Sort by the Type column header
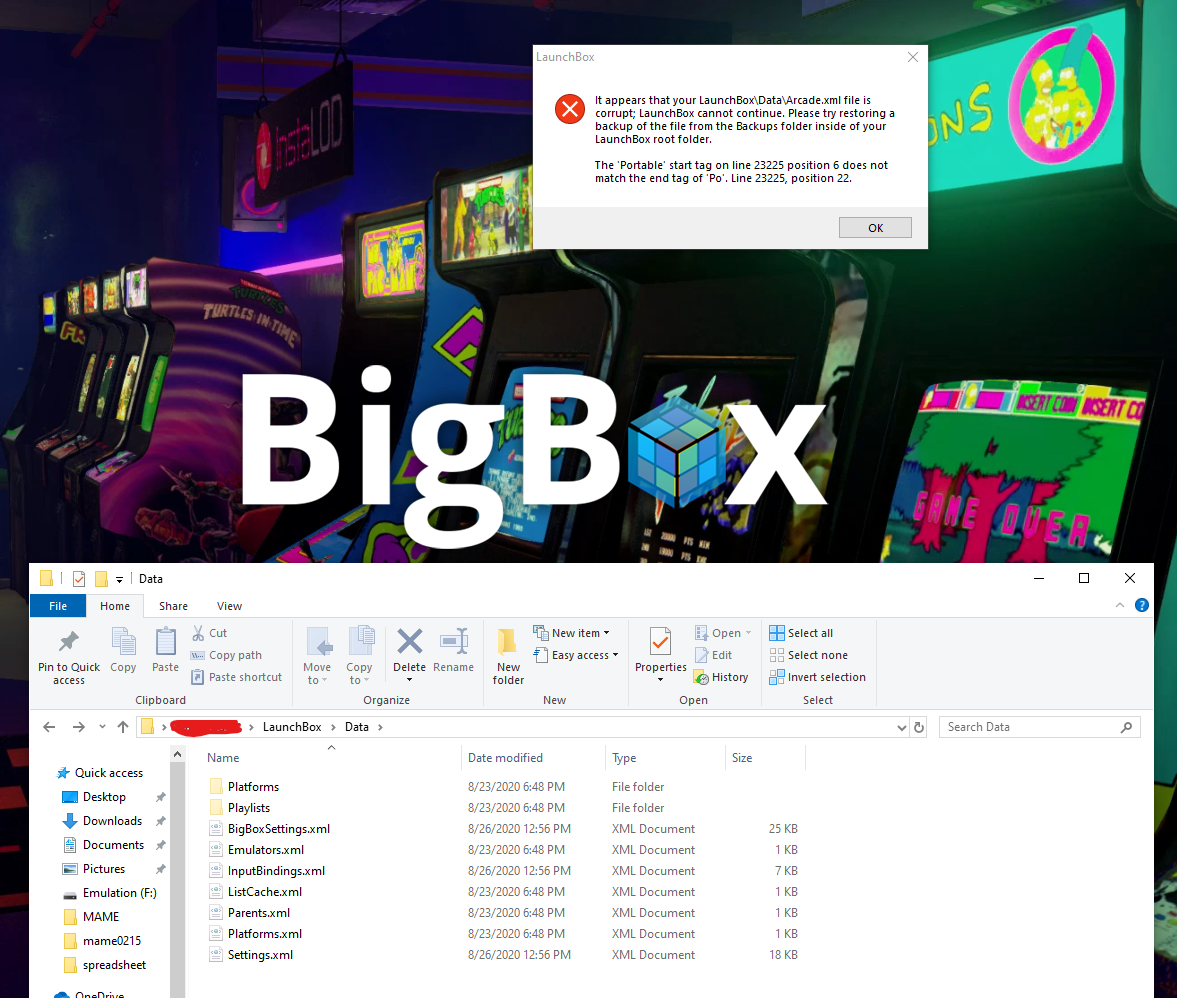 [624, 758]
